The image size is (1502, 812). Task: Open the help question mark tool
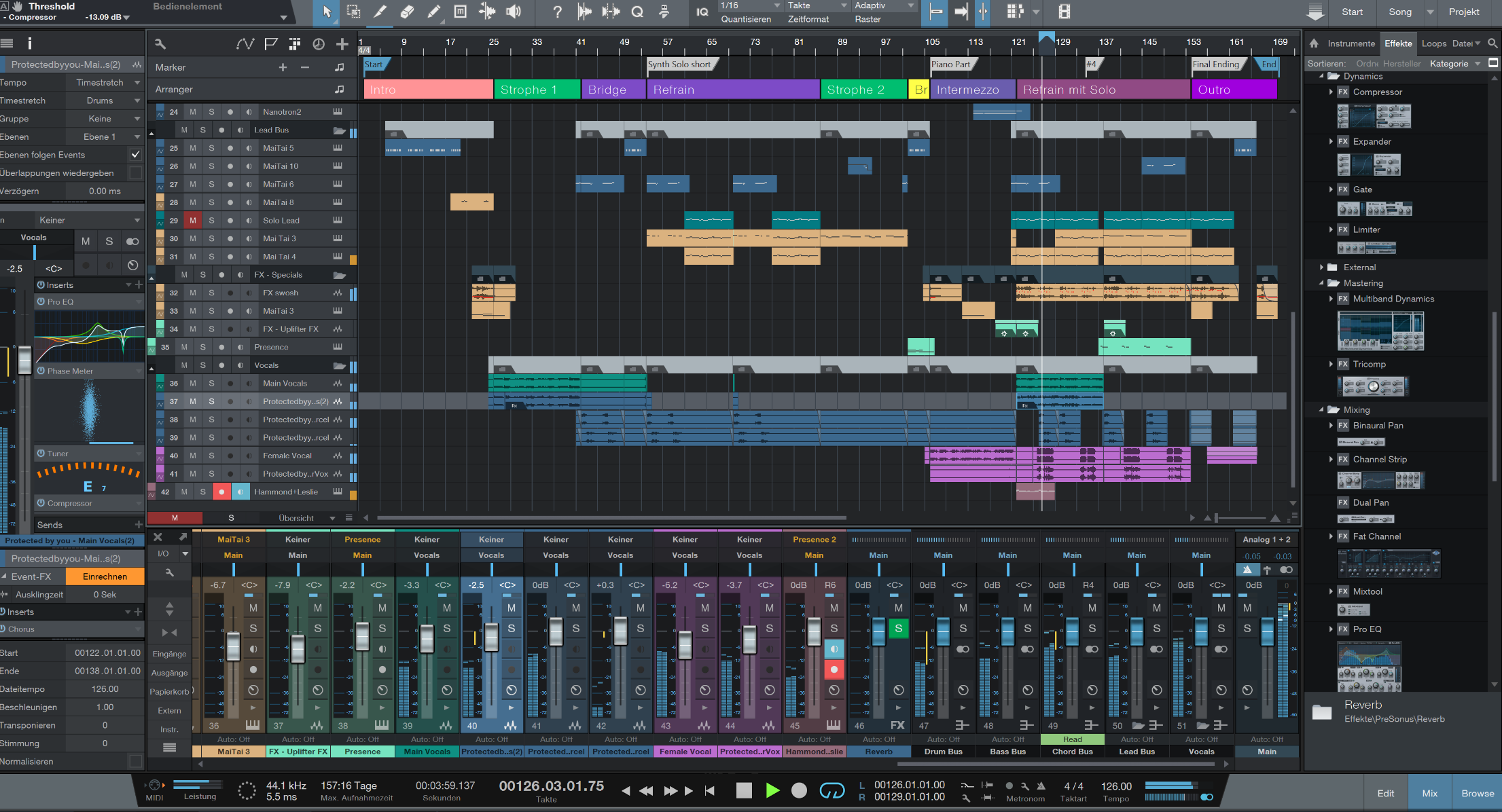click(x=557, y=12)
